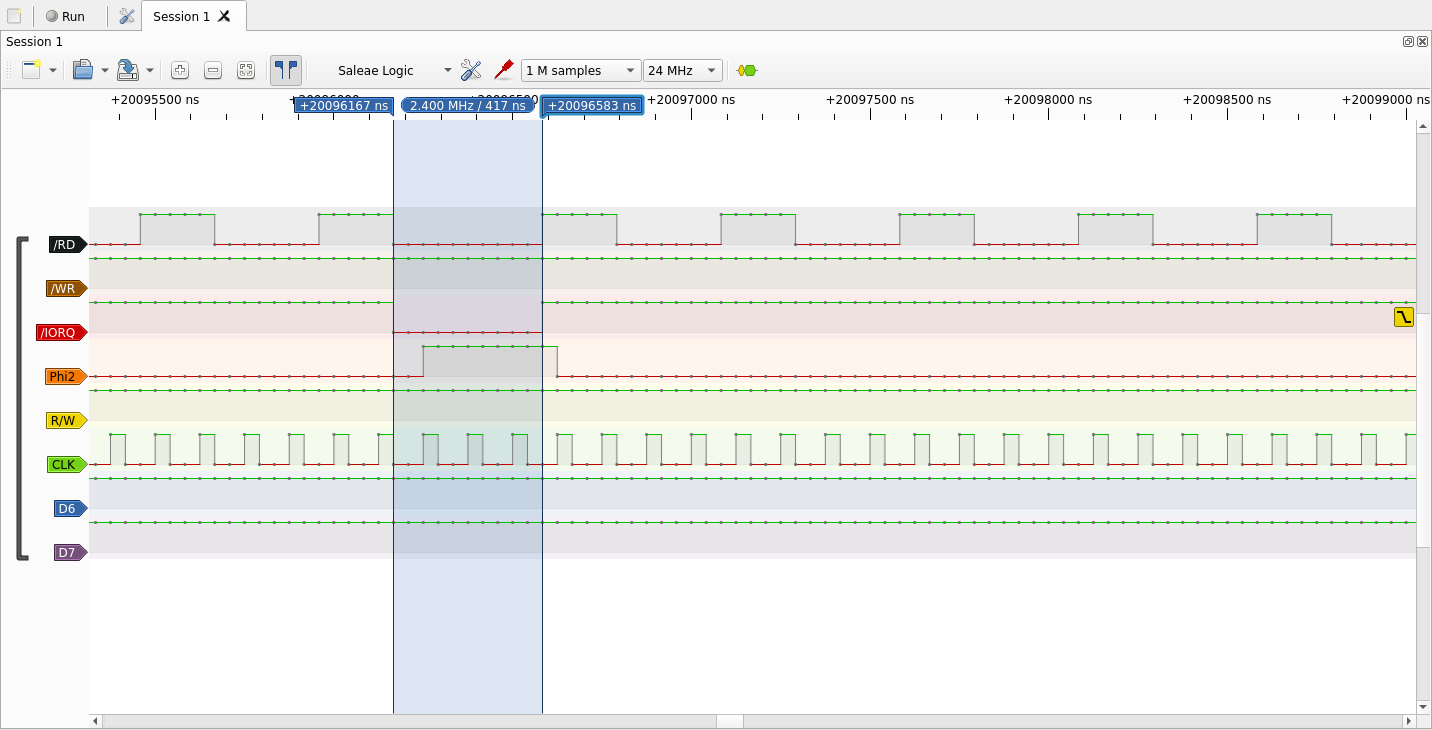Click the horizontal scrollbar right arrow

(1409, 721)
